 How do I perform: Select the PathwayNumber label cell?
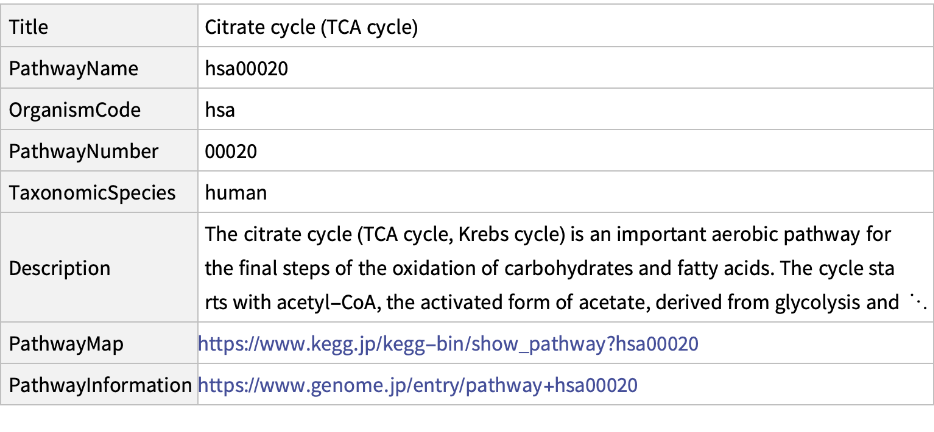(83, 151)
